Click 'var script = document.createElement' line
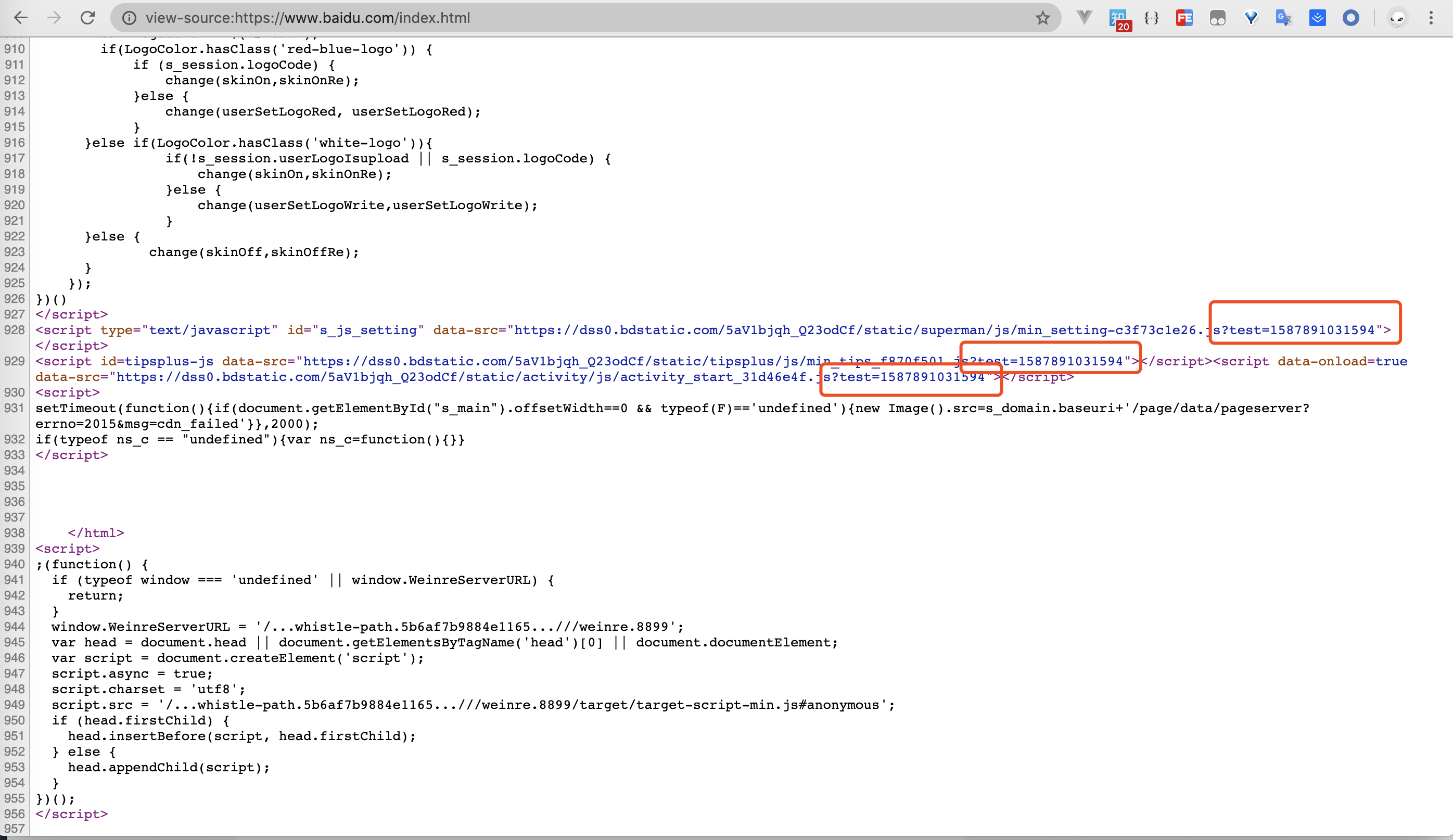This screenshot has height=840, width=1453. pos(237,658)
